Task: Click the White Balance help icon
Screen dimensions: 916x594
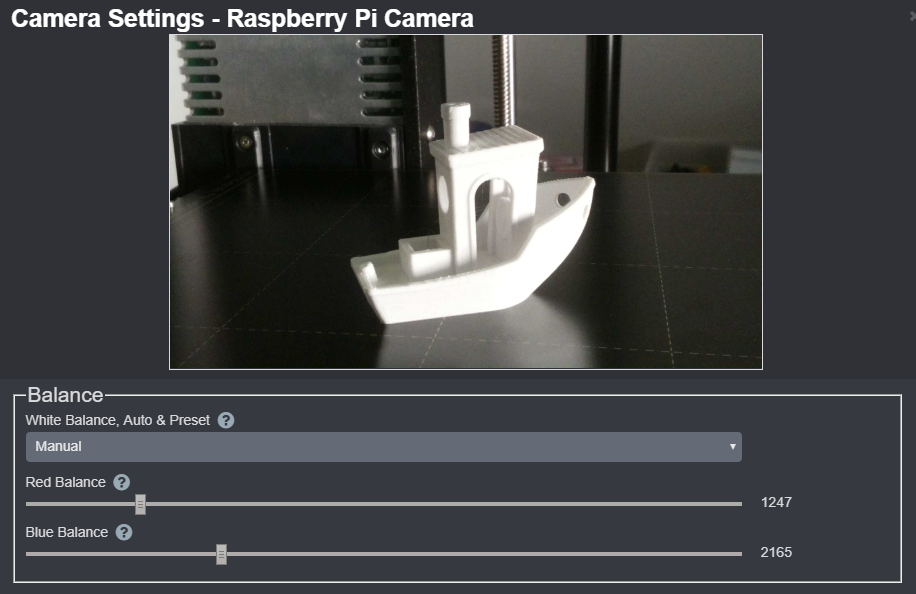Action: tap(226, 420)
